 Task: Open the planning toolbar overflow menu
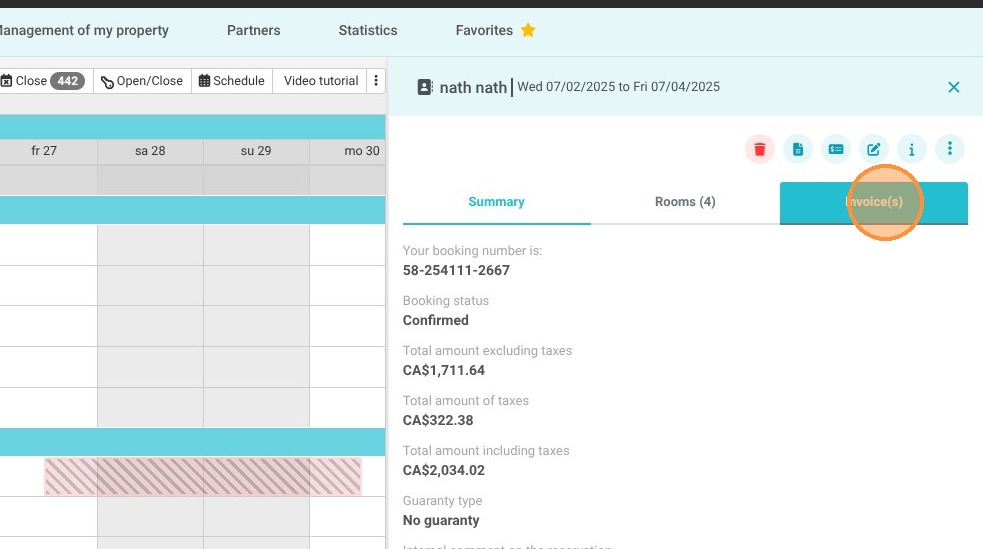click(376, 81)
